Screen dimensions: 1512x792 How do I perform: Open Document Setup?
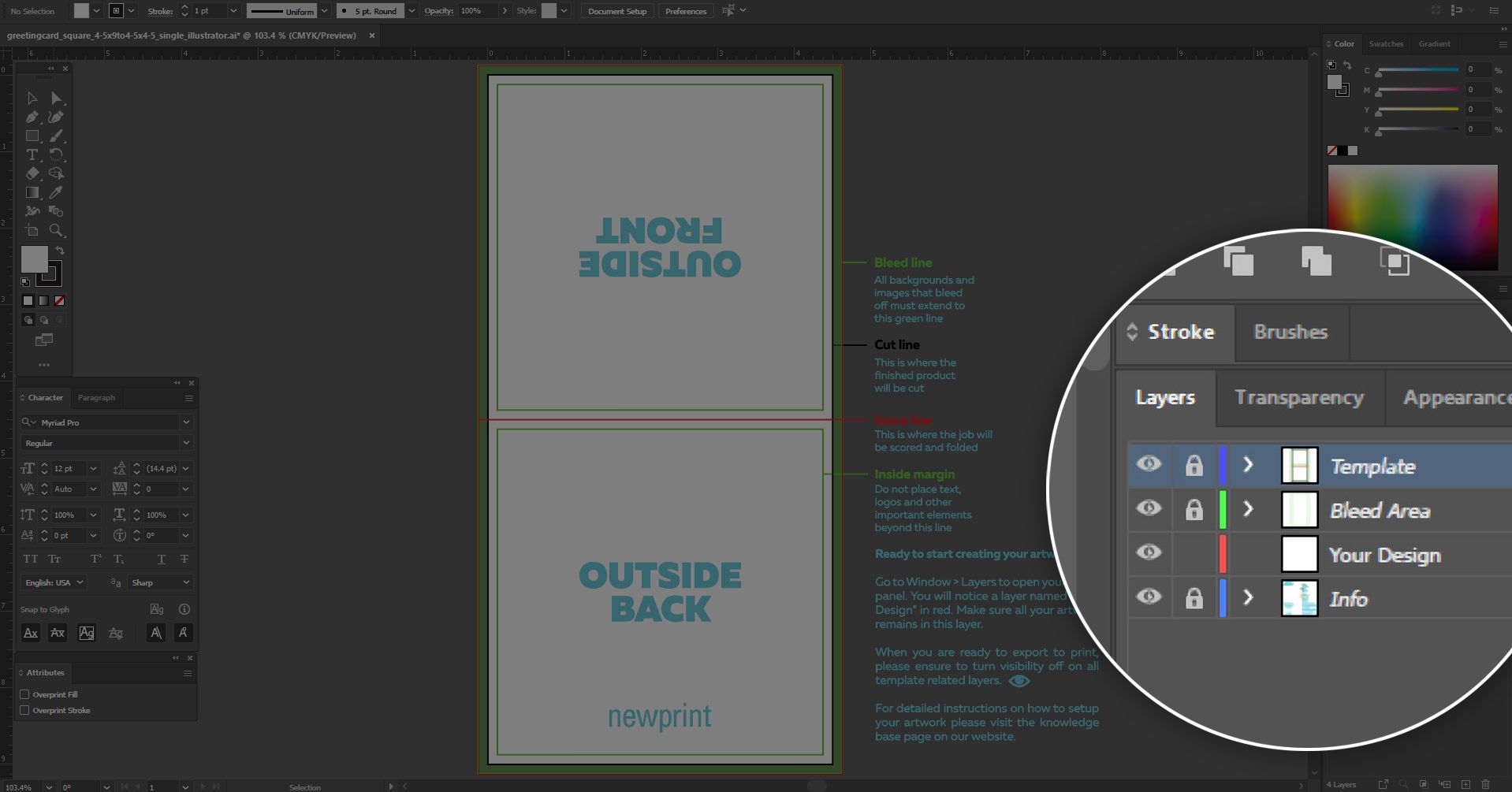(x=617, y=10)
